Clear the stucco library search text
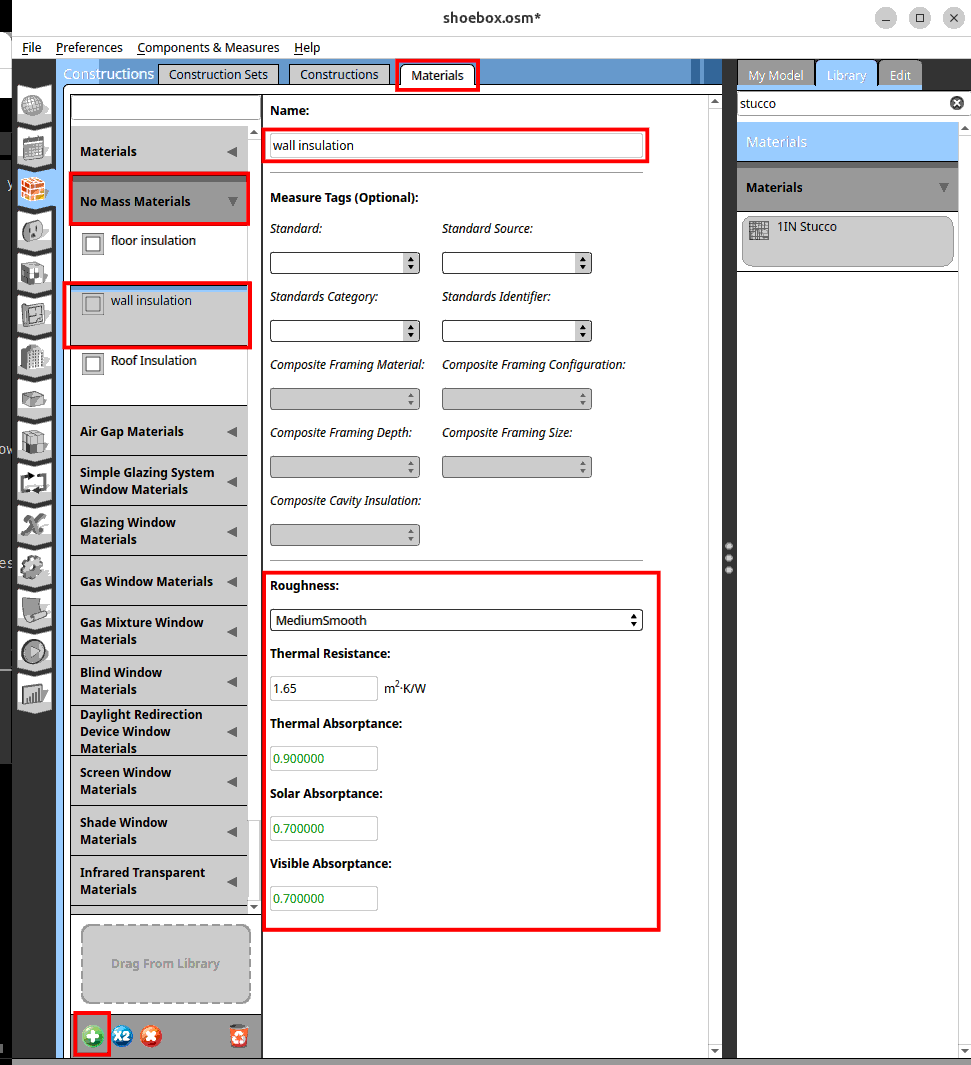 pyautogui.click(x=956, y=103)
